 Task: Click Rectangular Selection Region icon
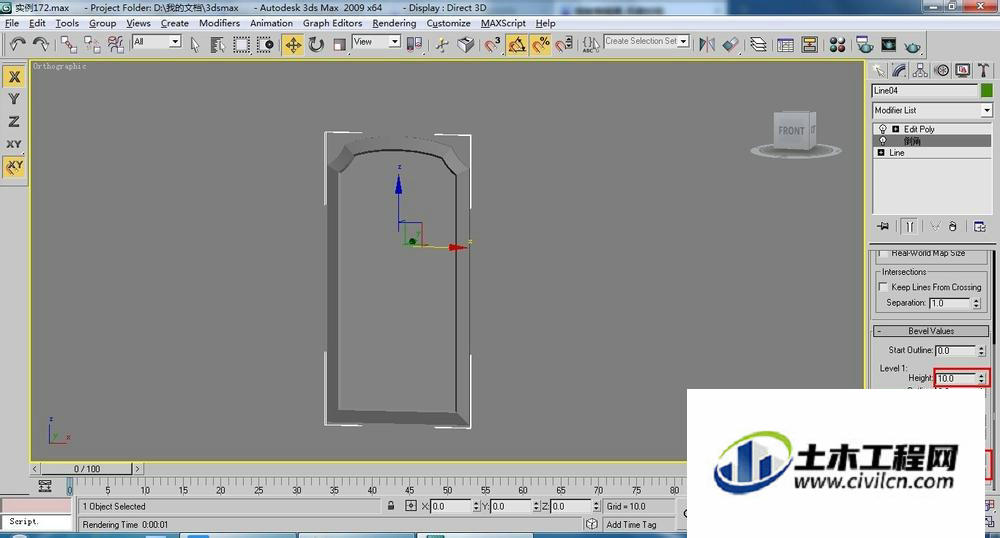click(x=241, y=45)
